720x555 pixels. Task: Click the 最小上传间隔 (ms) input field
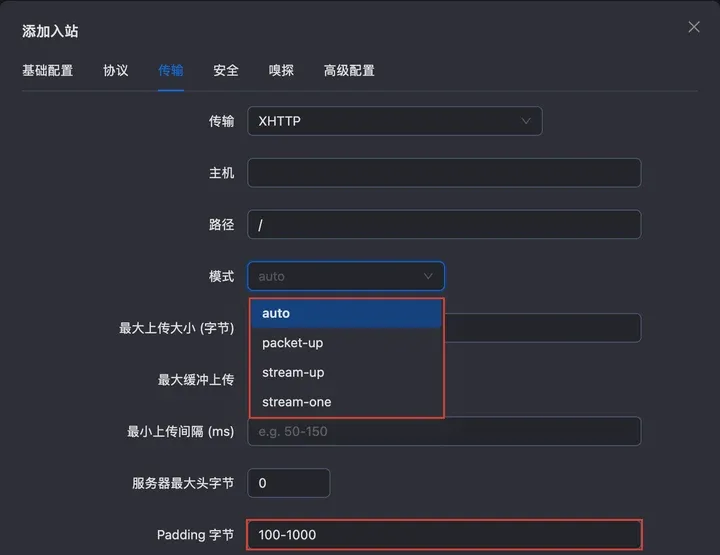tap(444, 431)
